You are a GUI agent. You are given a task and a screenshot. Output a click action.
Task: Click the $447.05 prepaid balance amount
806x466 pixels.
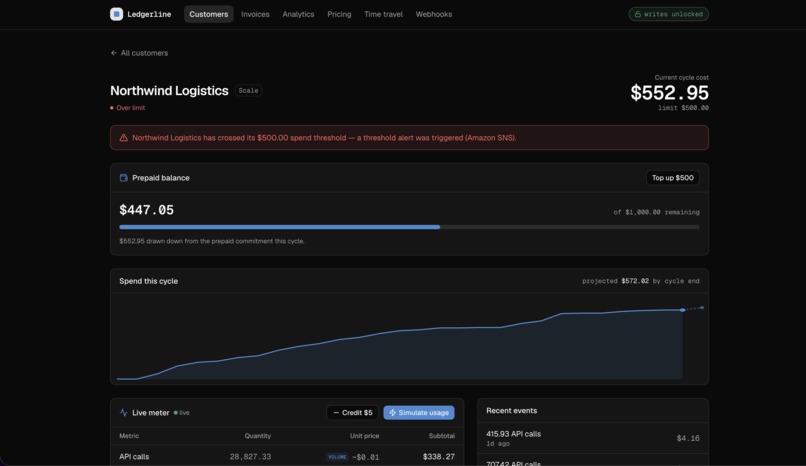tap(146, 210)
